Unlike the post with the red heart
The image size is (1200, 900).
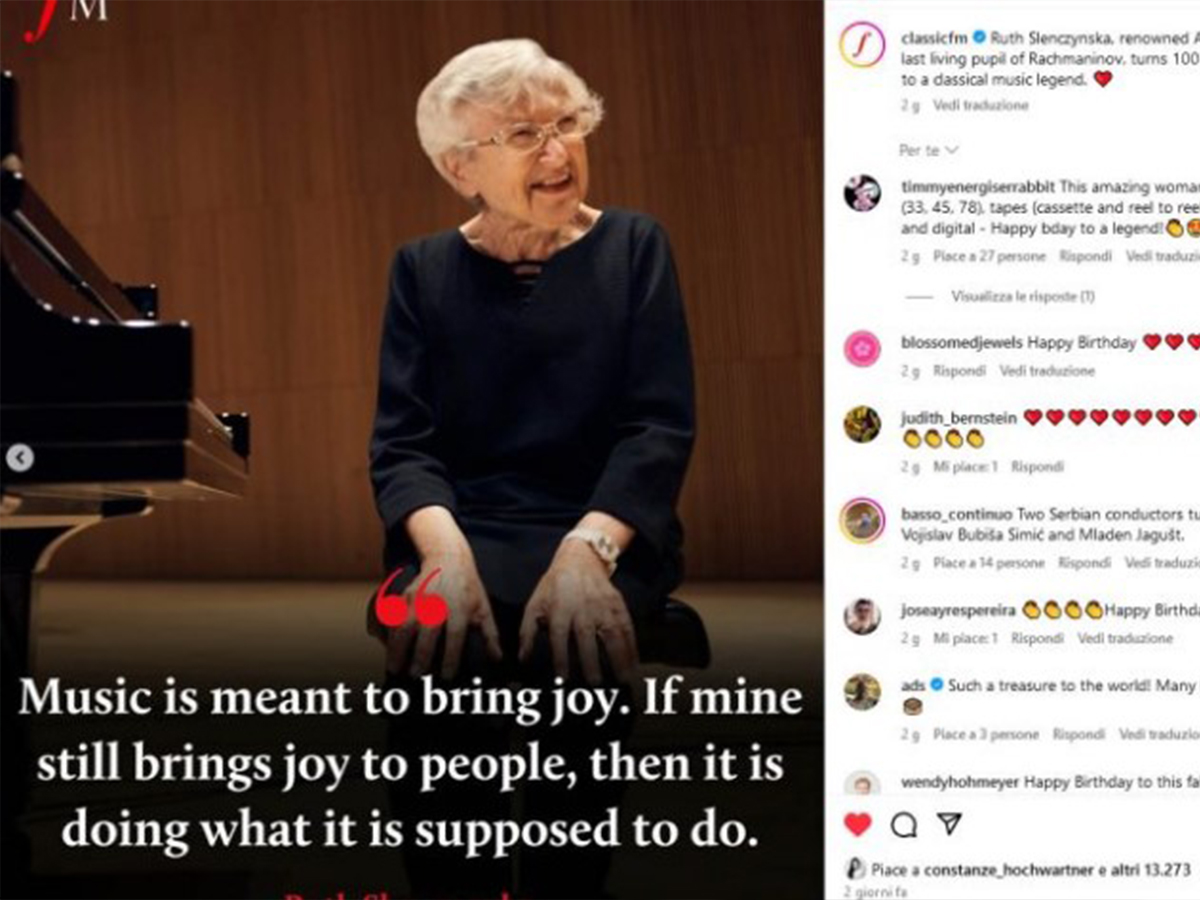[858, 824]
